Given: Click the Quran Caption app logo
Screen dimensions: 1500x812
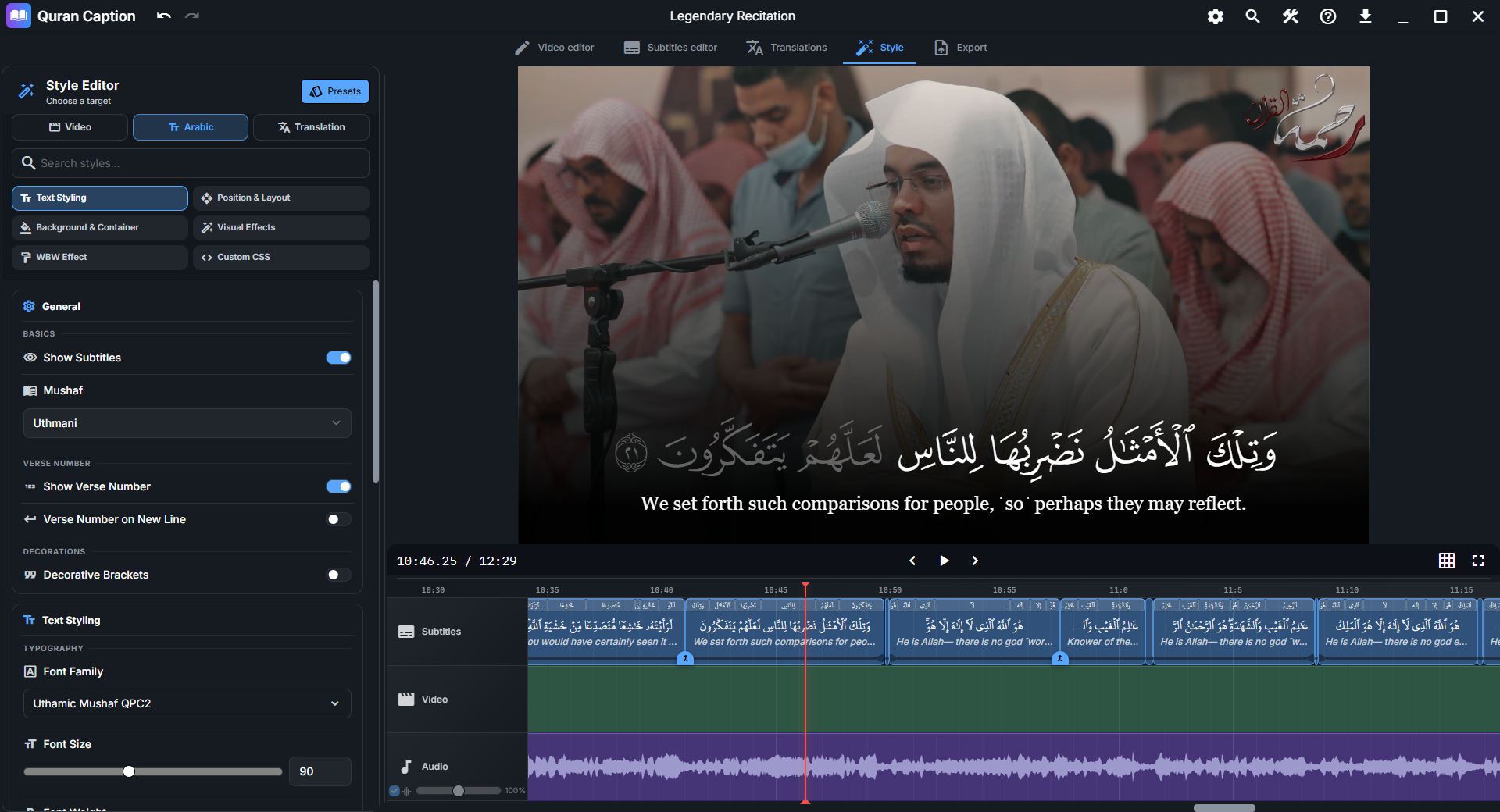Looking at the screenshot, I should pos(18,16).
